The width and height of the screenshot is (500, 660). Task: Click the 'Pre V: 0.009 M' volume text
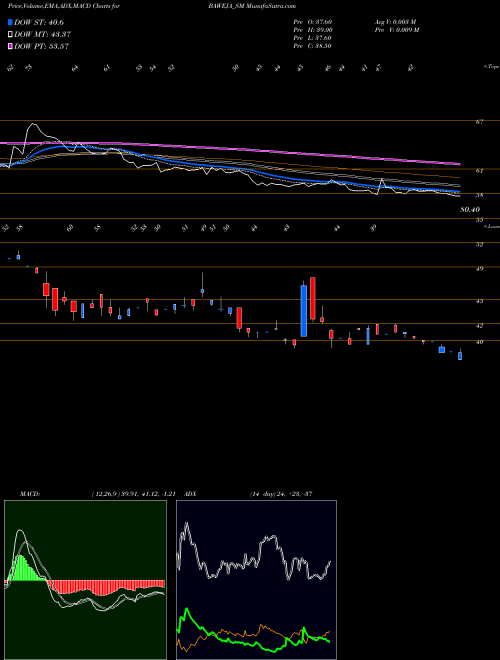tap(396, 30)
